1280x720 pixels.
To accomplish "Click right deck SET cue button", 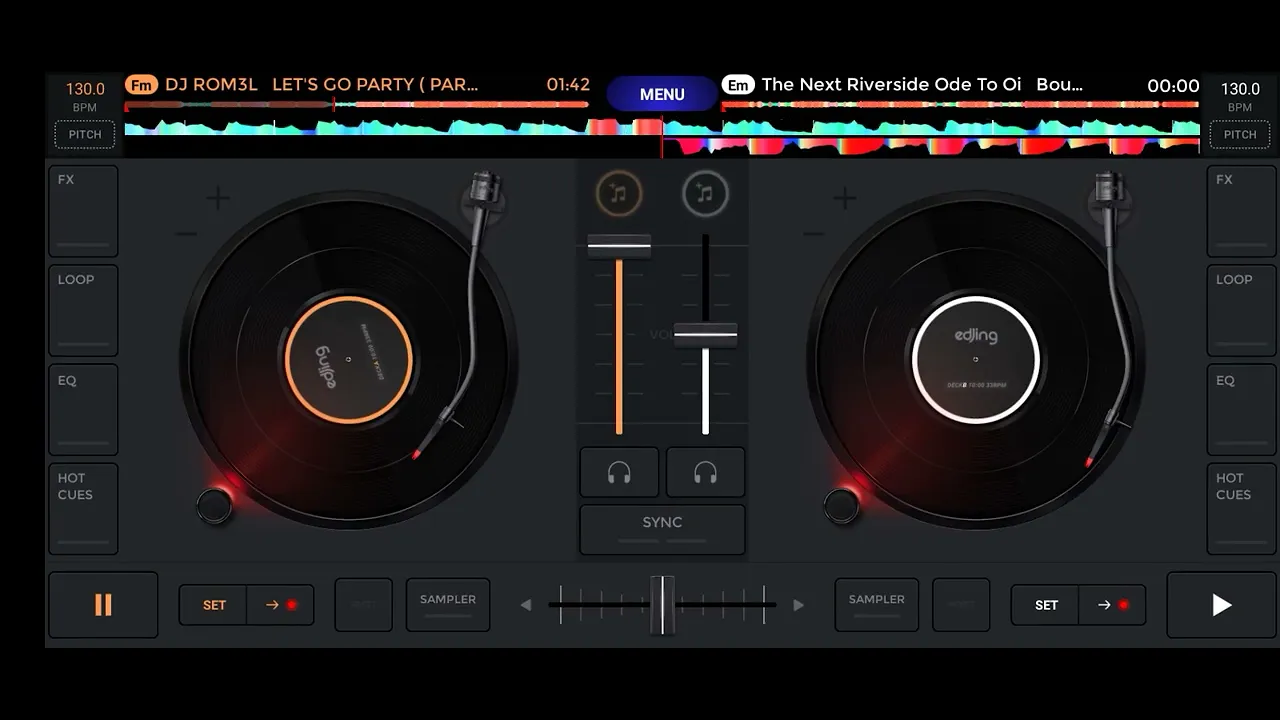I will (1045, 605).
